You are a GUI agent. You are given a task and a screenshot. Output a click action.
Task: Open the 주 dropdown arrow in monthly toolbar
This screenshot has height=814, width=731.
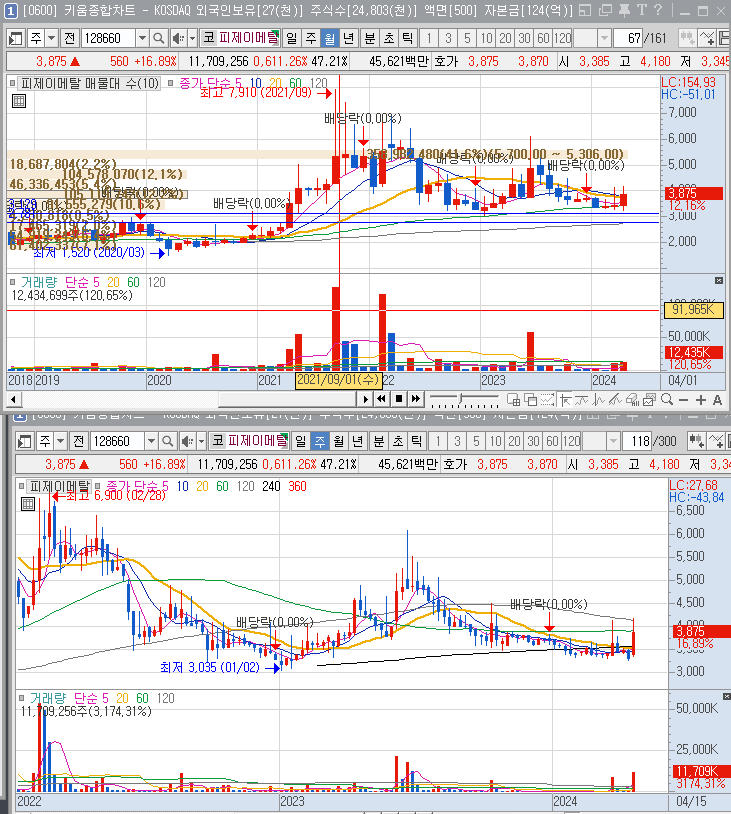coord(51,38)
